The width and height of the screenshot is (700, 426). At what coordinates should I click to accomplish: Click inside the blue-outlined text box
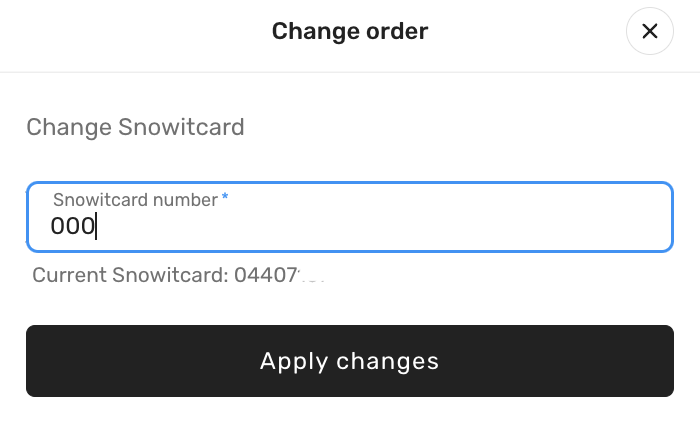350,217
